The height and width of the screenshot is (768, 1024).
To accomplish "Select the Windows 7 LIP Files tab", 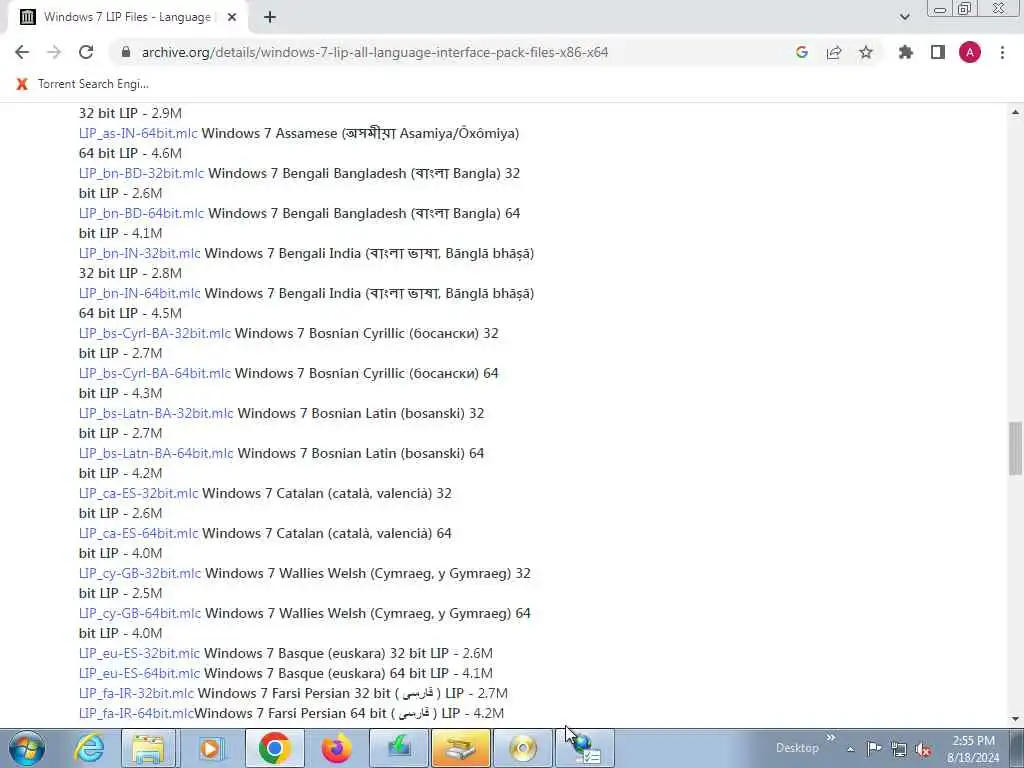I will click(x=127, y=17).
